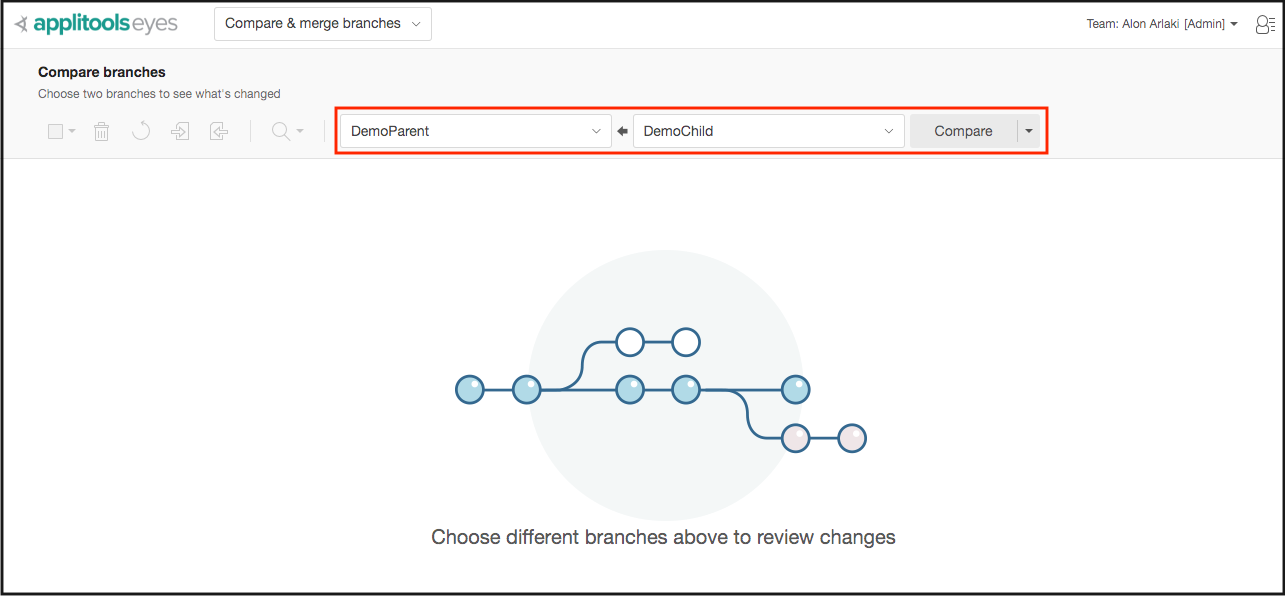Open the DemoChild branch selector
The image size is (1285, 596).
[x=768, y=130]
